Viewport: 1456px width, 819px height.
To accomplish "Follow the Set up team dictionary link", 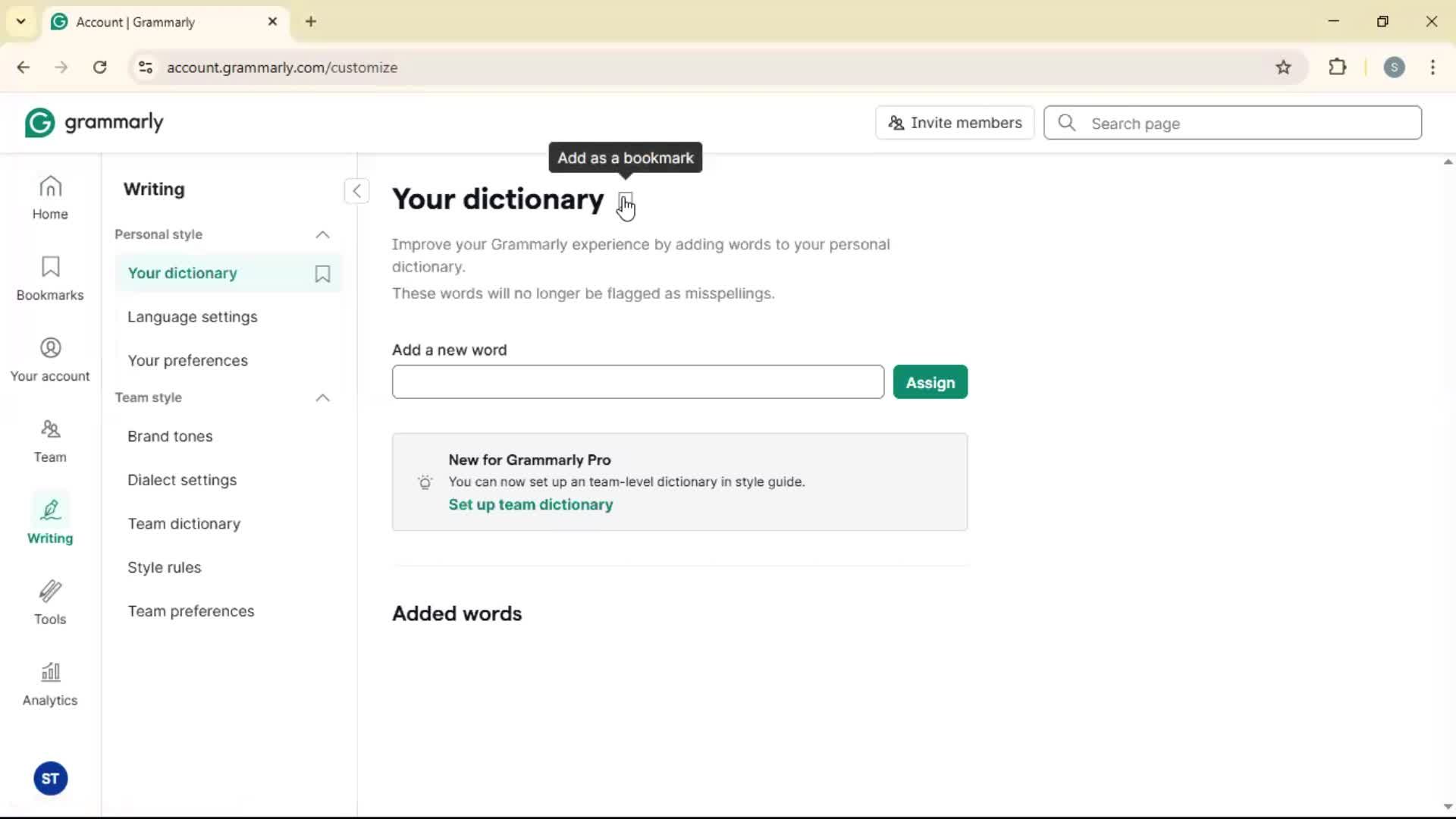I will pos(530,505).
